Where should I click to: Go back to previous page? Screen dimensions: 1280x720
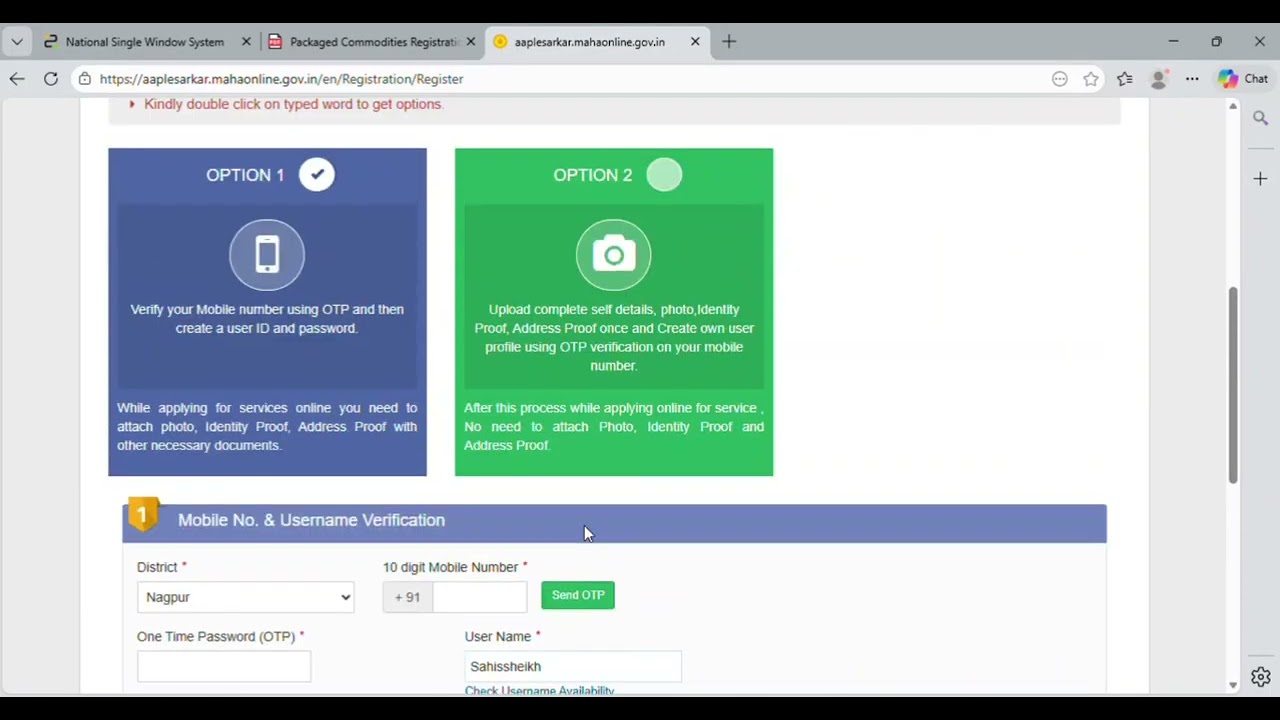17,79
